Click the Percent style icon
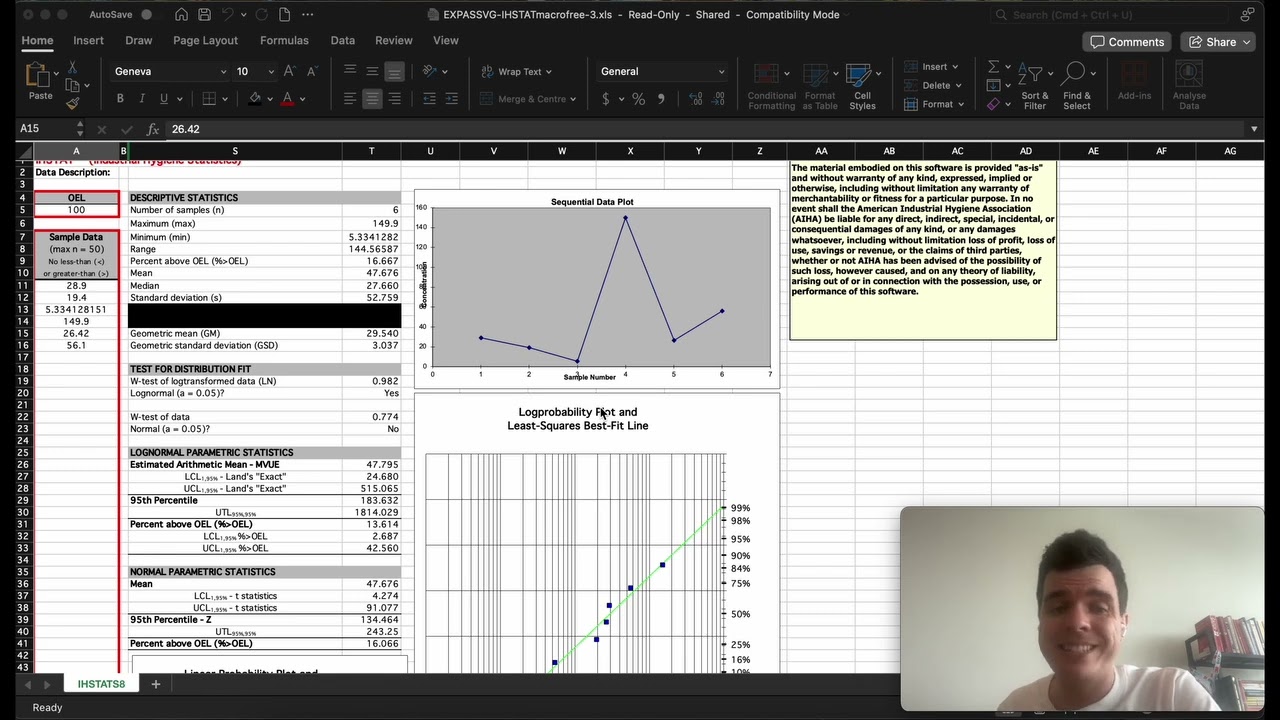The height and width of the screenshot is (720, 1280). (x=638, y=99)
